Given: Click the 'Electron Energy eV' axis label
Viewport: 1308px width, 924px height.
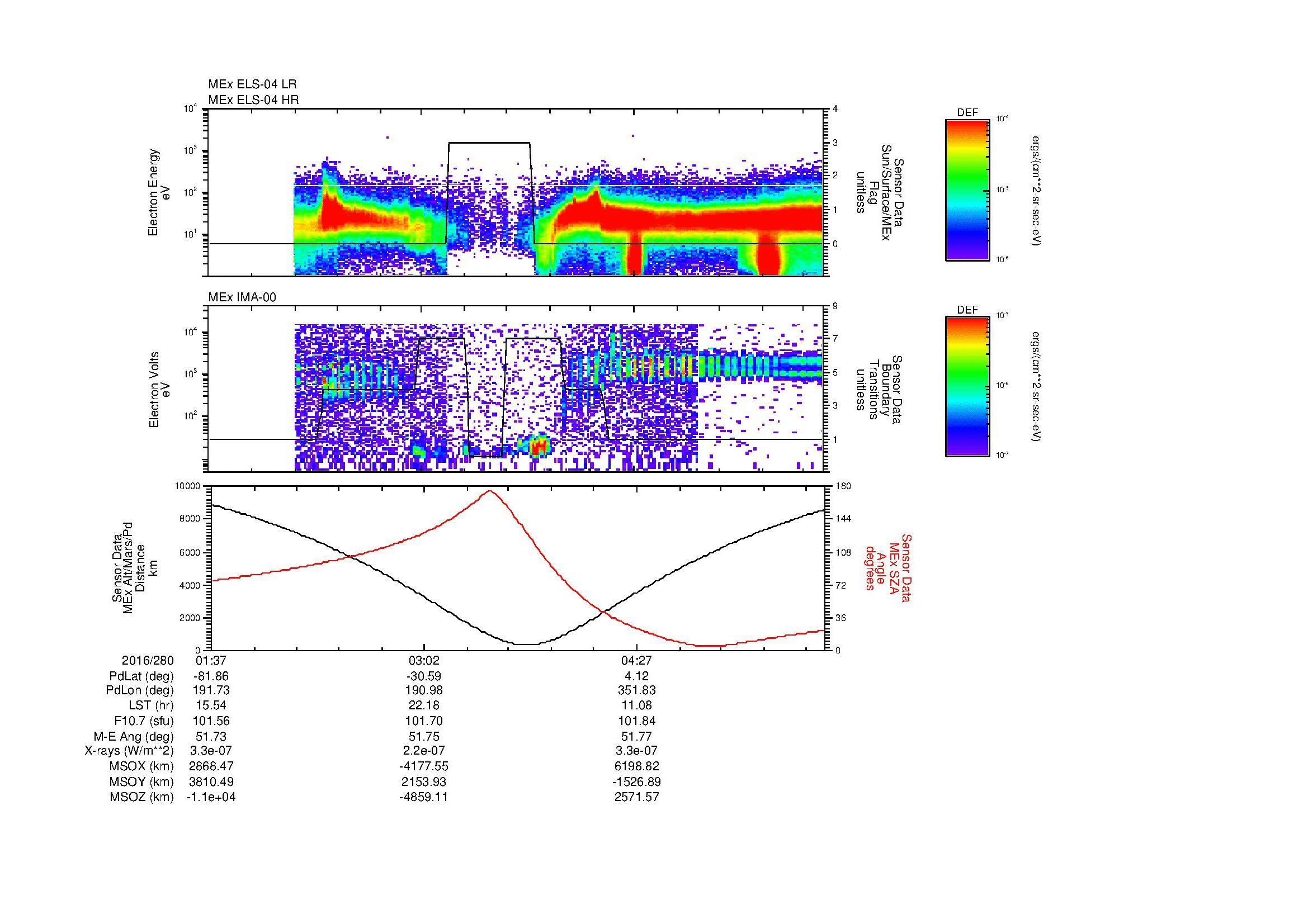Looking at the screenshot, I should coord(159,192).
